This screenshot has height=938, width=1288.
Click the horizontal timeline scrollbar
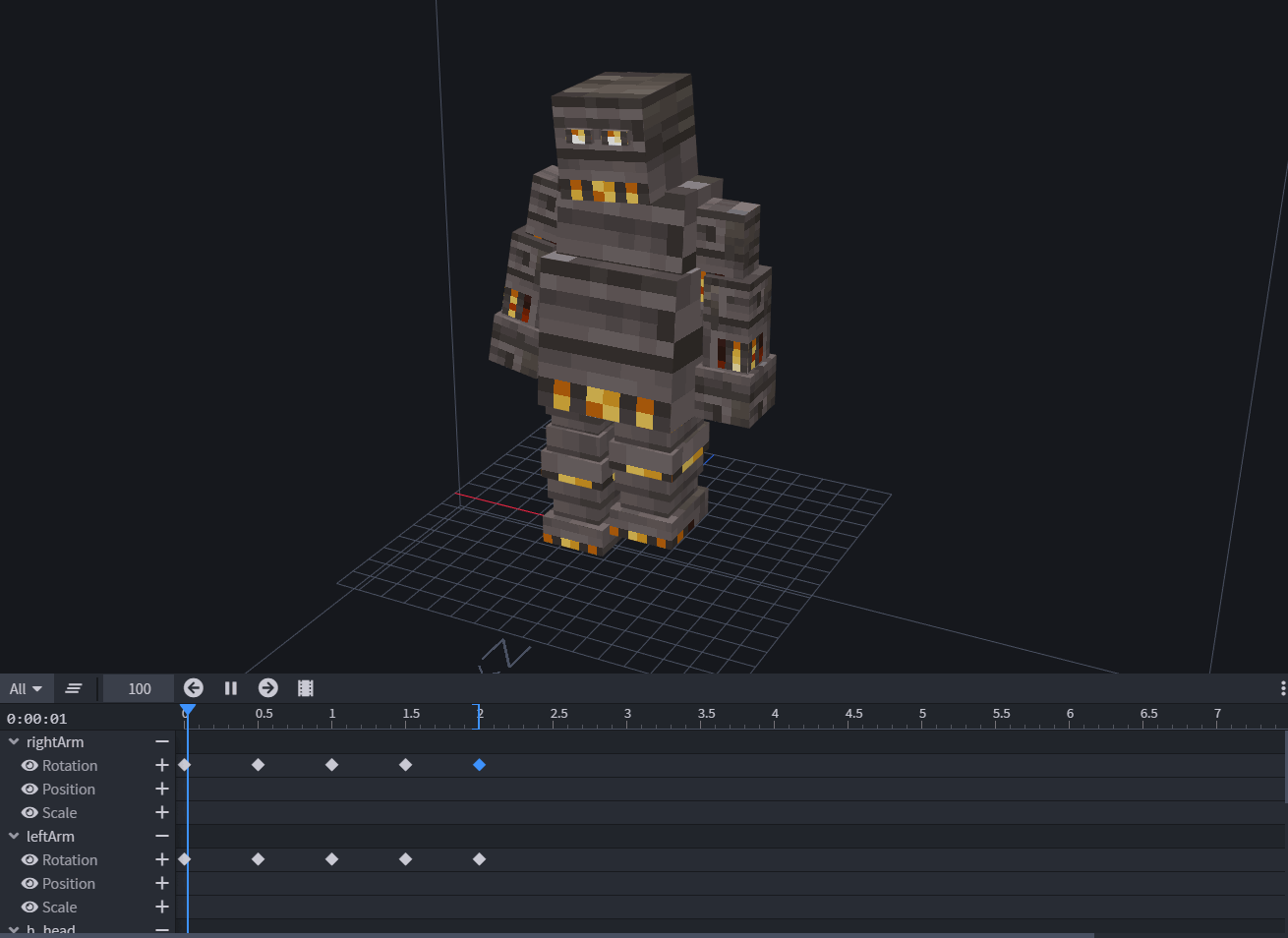[x=547, y=935]
